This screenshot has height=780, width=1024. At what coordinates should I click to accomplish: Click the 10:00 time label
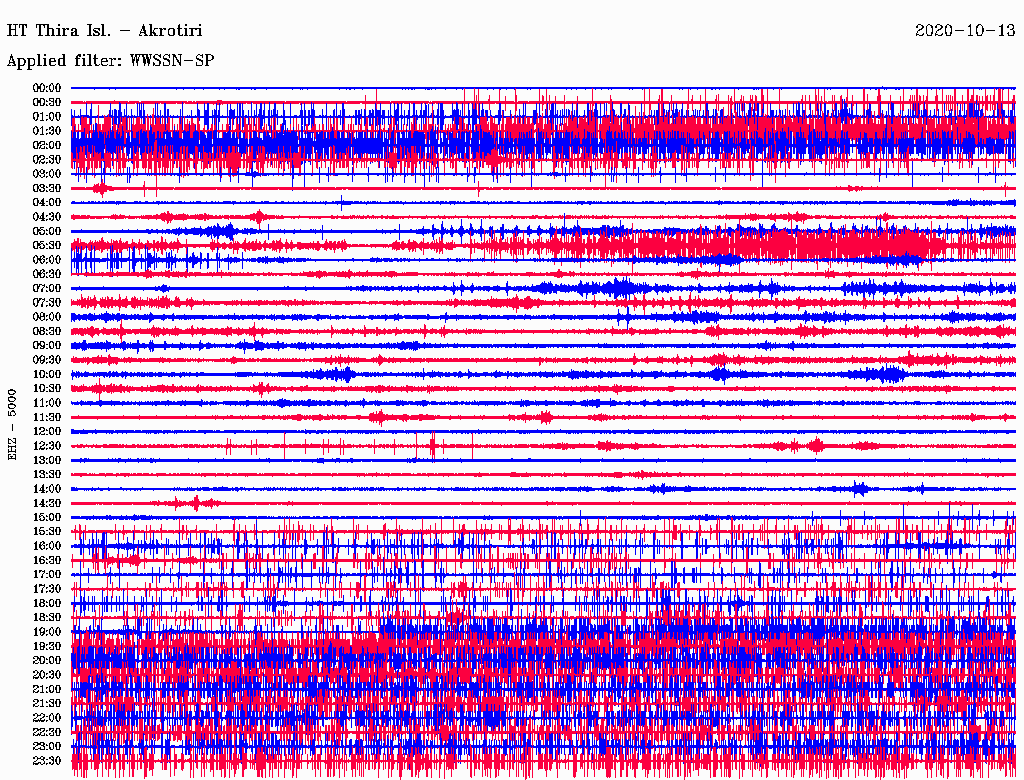click(x=47, y=374)
